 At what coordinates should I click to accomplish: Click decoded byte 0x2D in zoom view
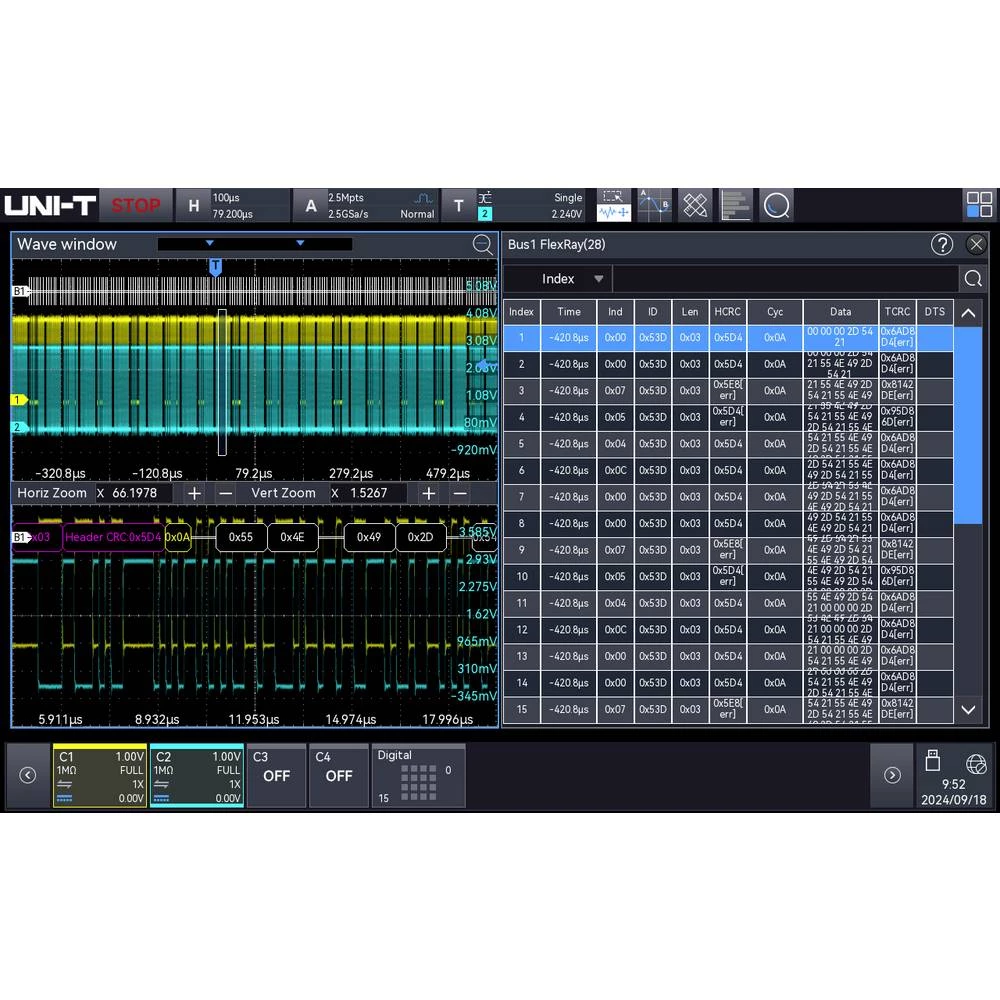(420, 537)
